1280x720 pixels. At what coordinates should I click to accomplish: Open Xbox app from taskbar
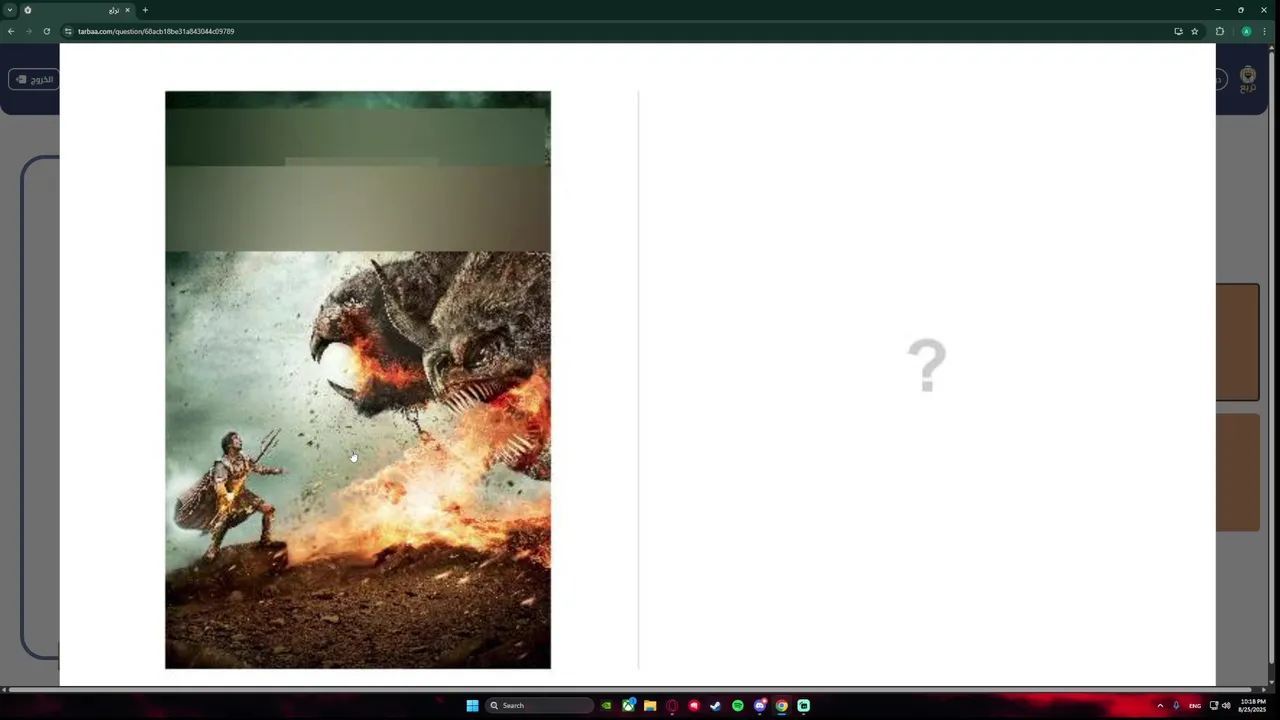628,705
